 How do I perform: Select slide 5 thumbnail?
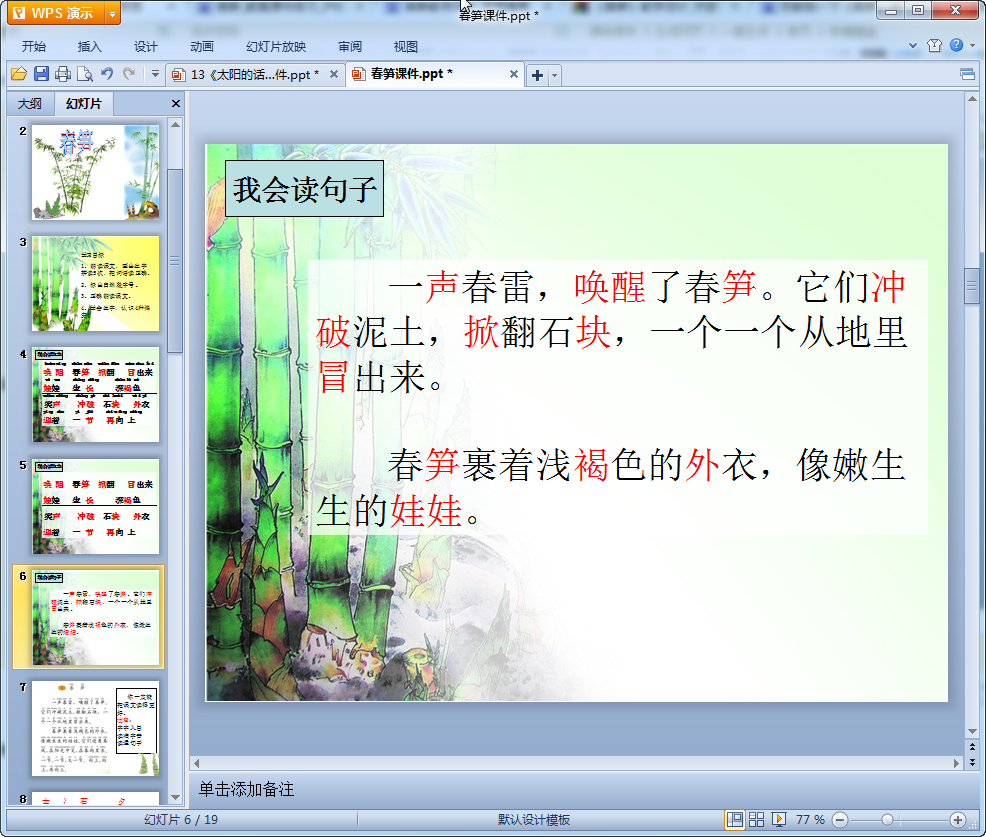coord(96,507)
